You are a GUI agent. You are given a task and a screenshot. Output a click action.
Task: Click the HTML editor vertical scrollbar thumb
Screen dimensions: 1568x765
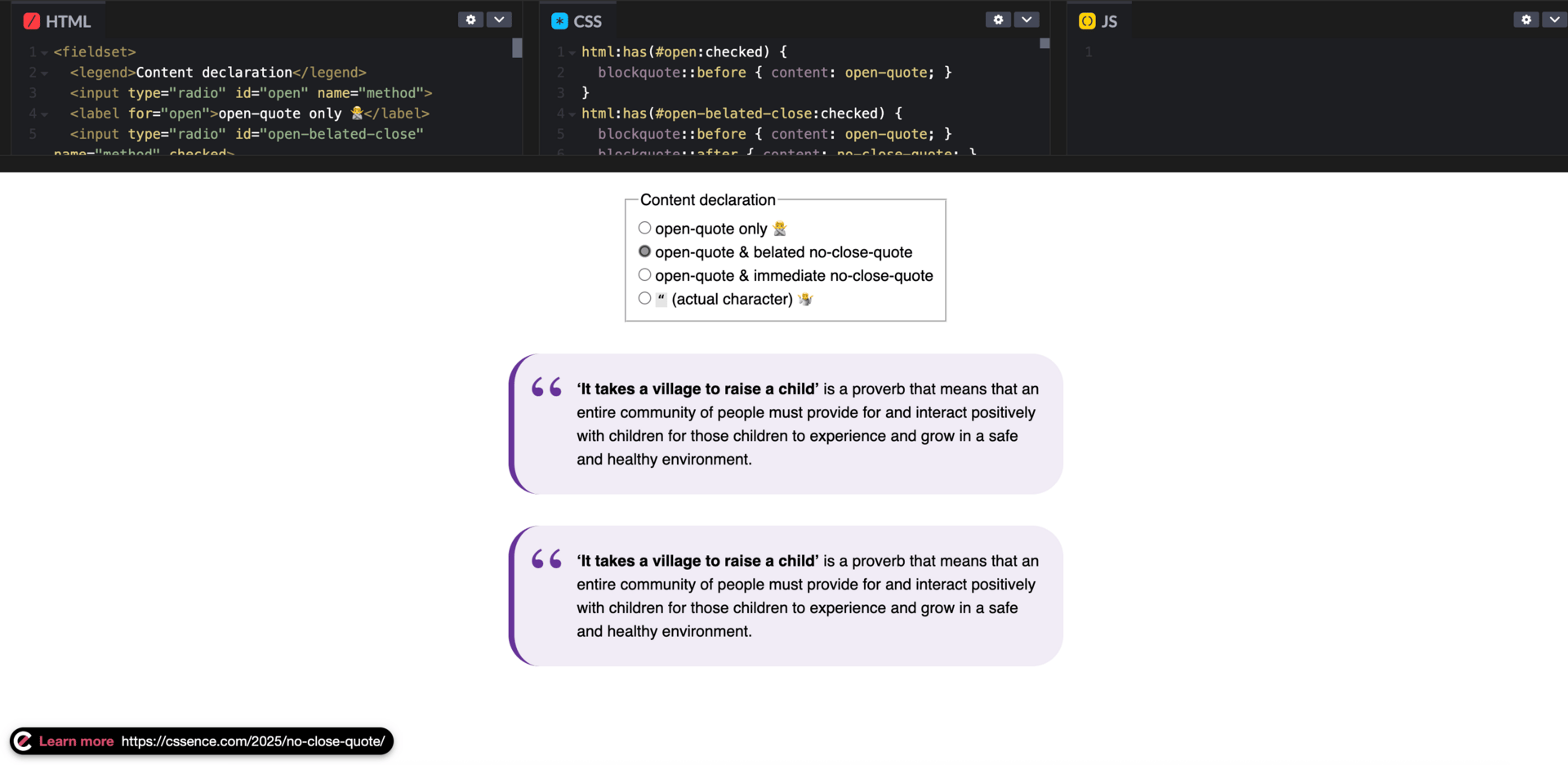pos(517,48)
